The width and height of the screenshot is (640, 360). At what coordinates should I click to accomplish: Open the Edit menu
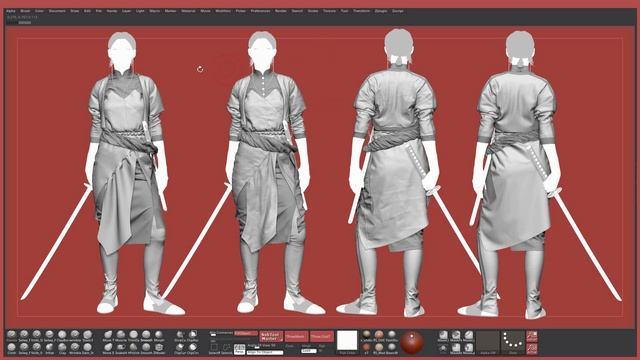(x=87, y=11)
